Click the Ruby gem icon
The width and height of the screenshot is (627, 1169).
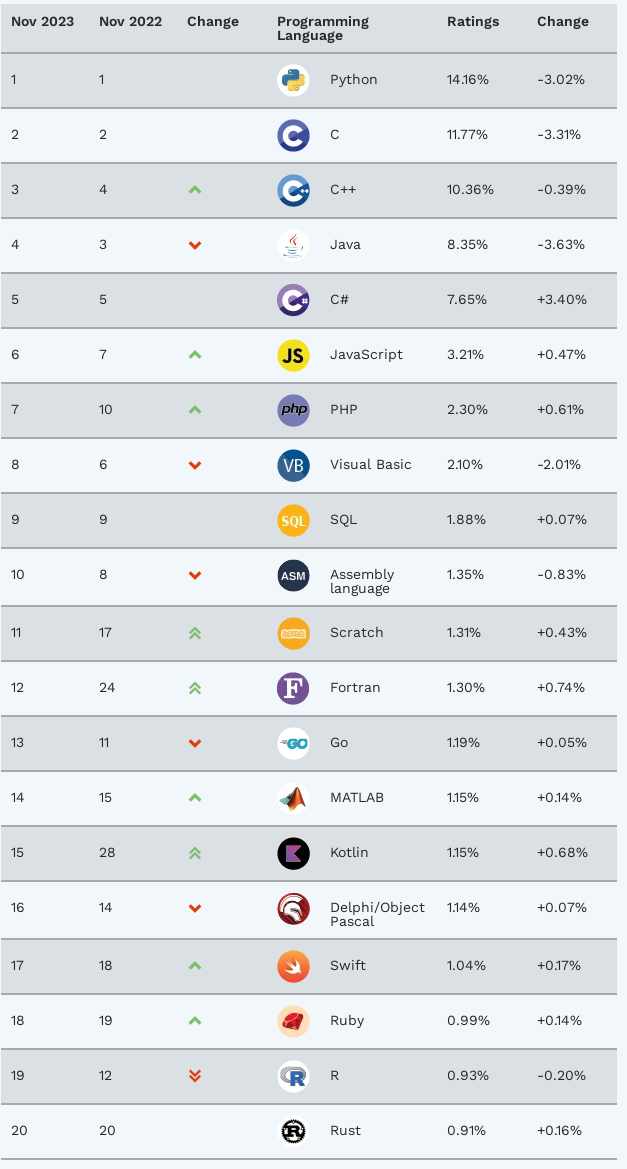(x=293, y=1021)
